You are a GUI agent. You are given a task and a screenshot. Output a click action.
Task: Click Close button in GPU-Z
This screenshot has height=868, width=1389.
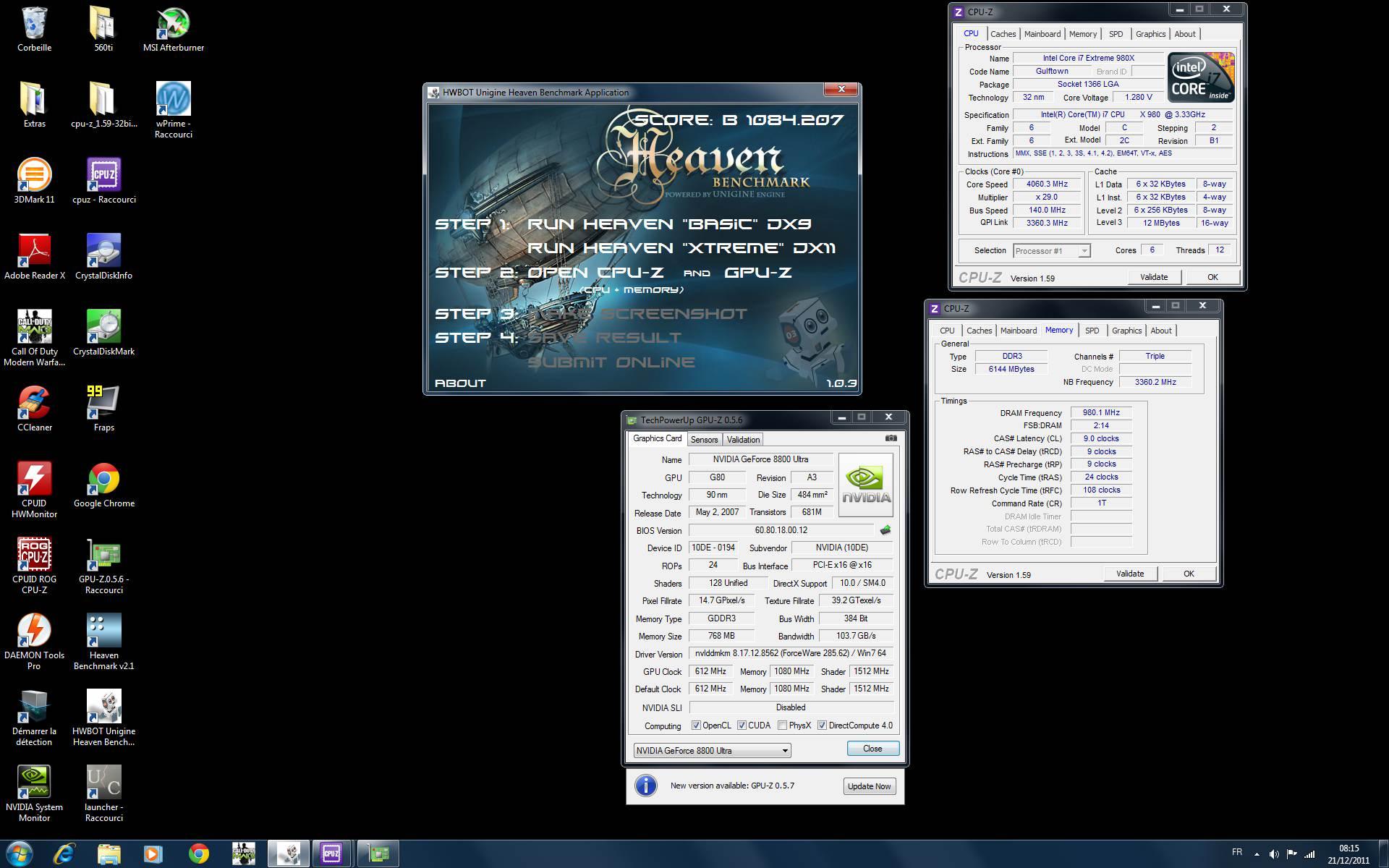tap(872, 749)
